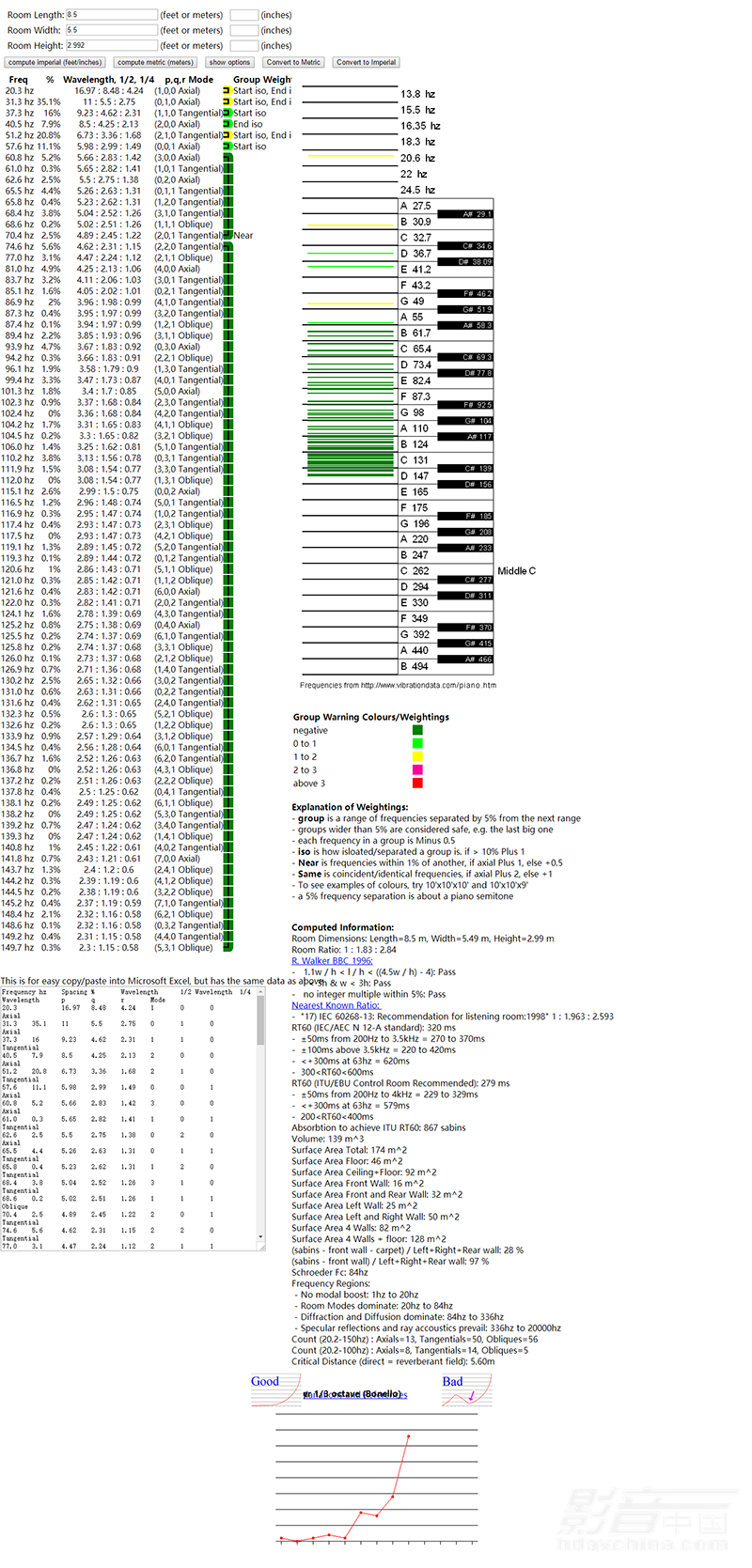Focus the Room Width input field
Viewport: 752px width, 1568px height.
click(111, 30)
